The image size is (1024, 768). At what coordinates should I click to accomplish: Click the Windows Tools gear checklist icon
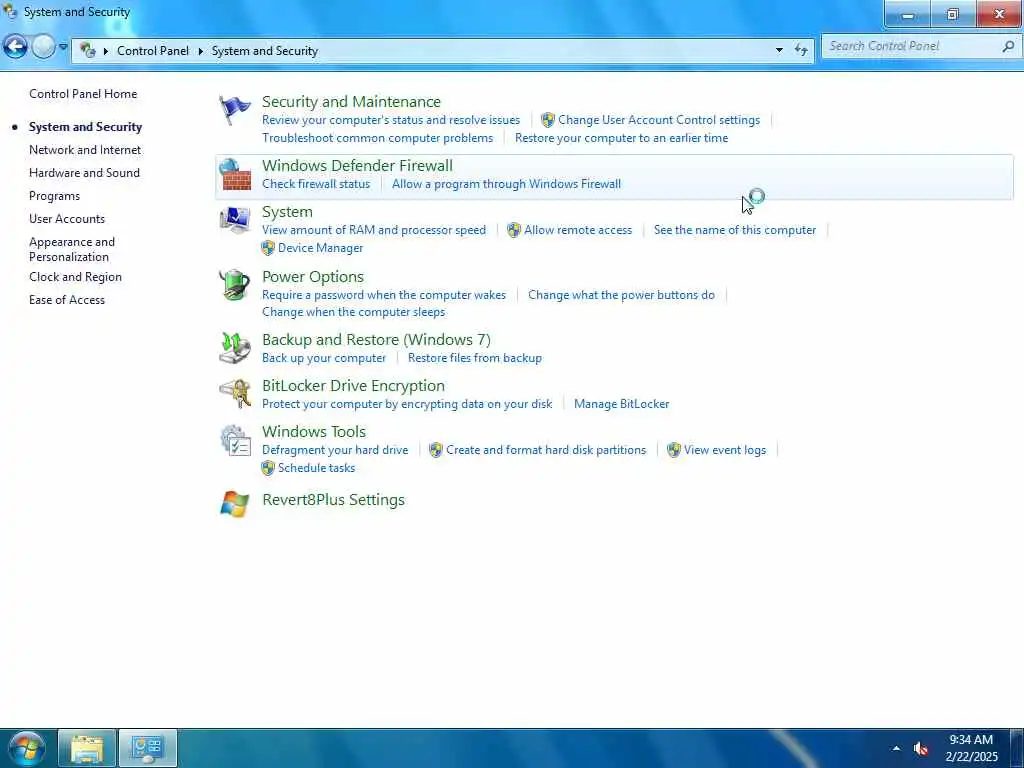[x=234, y=440]
